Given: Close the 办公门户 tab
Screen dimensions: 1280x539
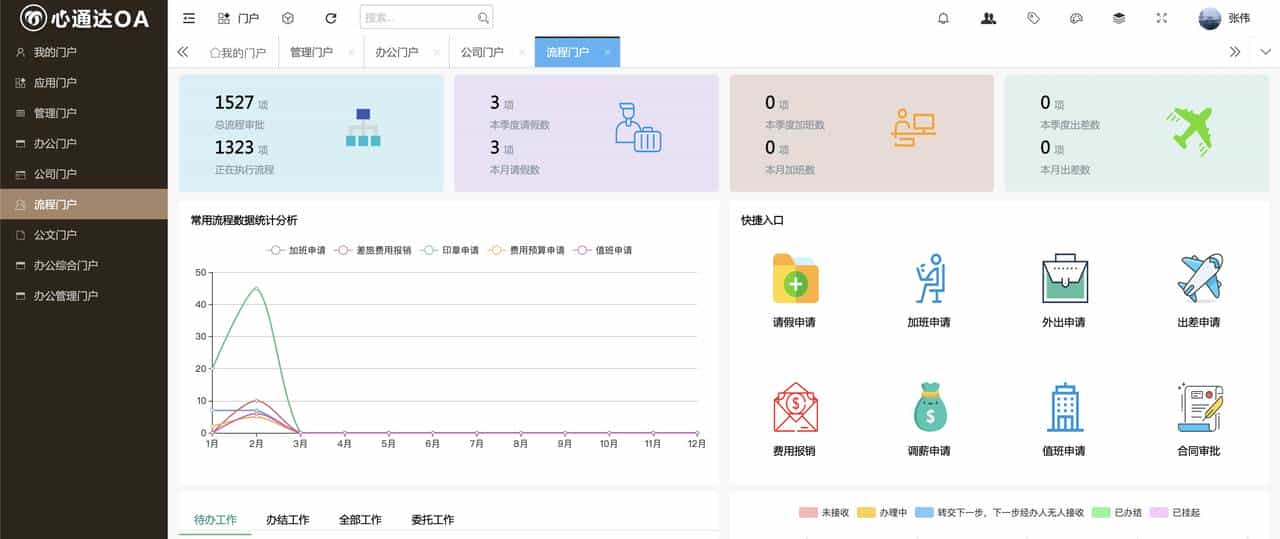Looking at the screenshot, I should pos(437,52).
